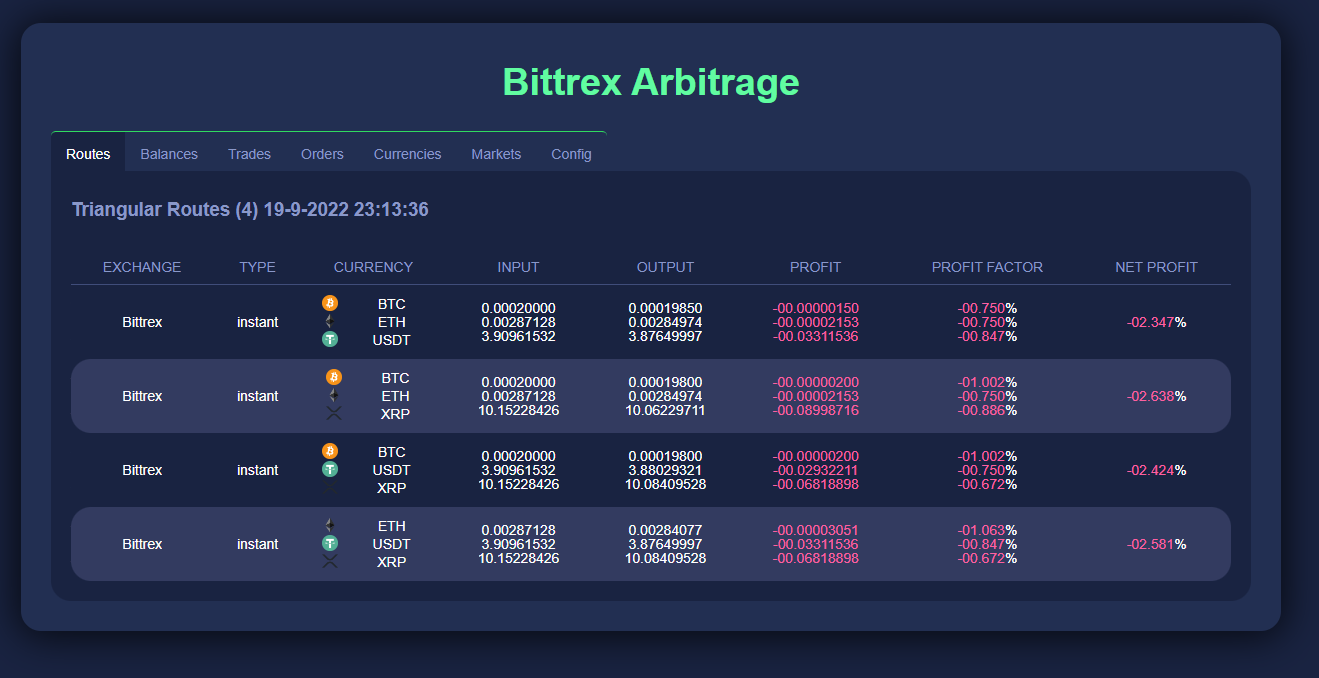
Task: Click the EXCHANGE column header
Action: point(142,267)
